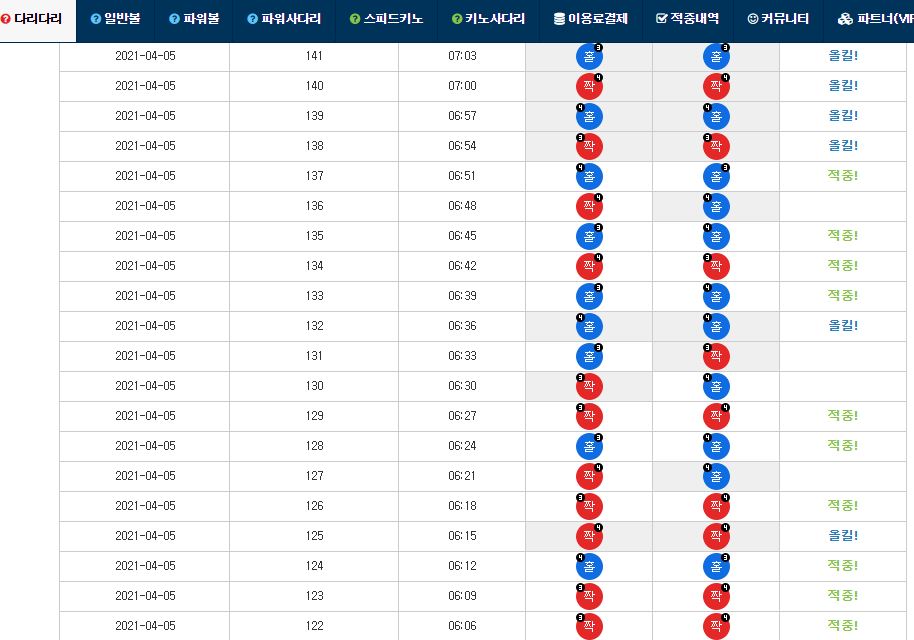The height and width of the screenshot is (640, 914).
Task: Select round number 123 cell
Action: 314,596
